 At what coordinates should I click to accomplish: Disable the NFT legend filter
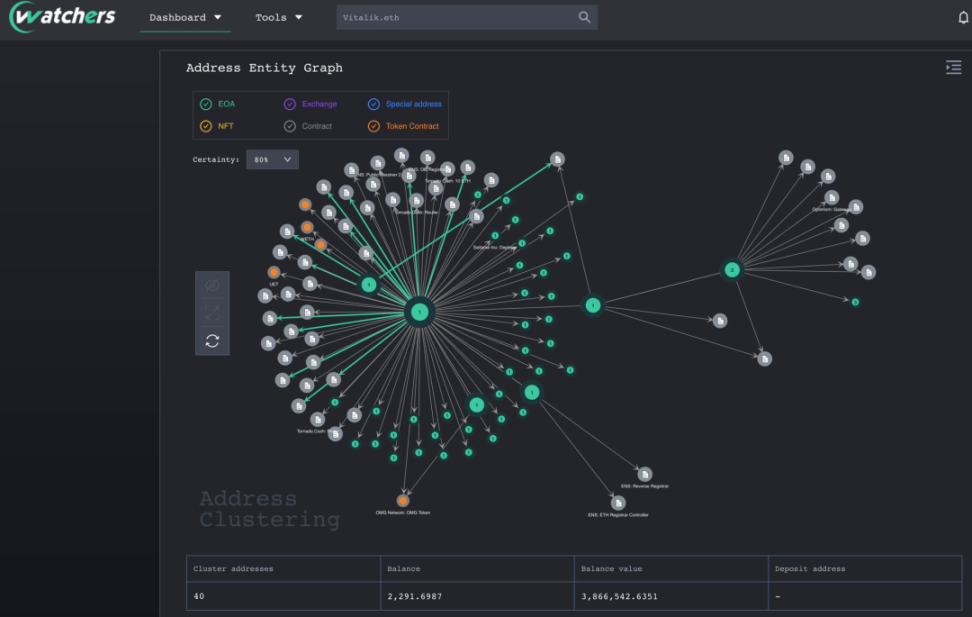pyautogui.click(x=217, y=126)
